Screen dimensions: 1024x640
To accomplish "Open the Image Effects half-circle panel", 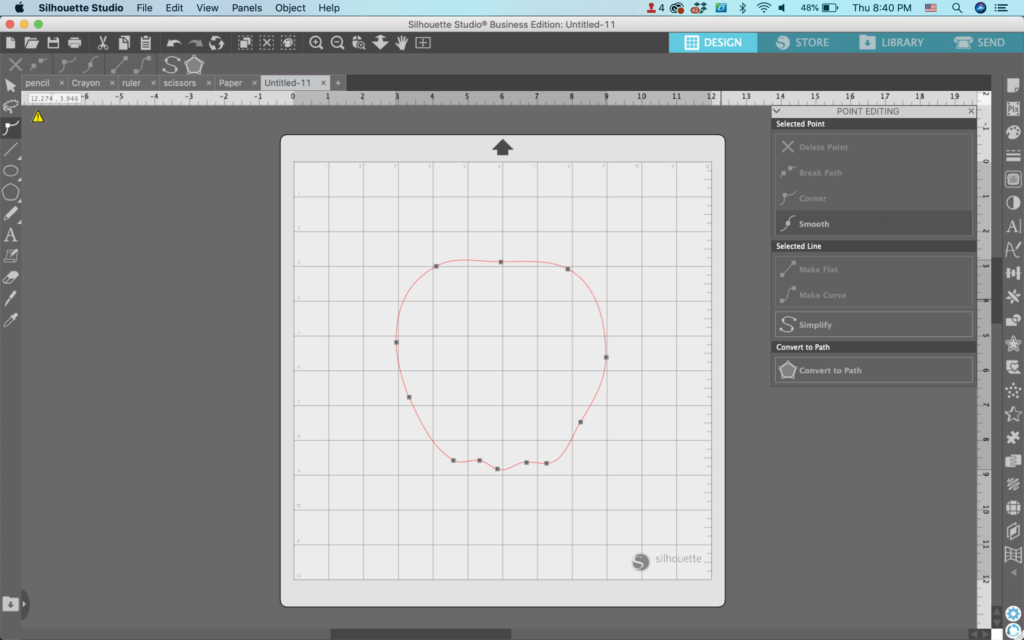I will tap(1013, 203).
